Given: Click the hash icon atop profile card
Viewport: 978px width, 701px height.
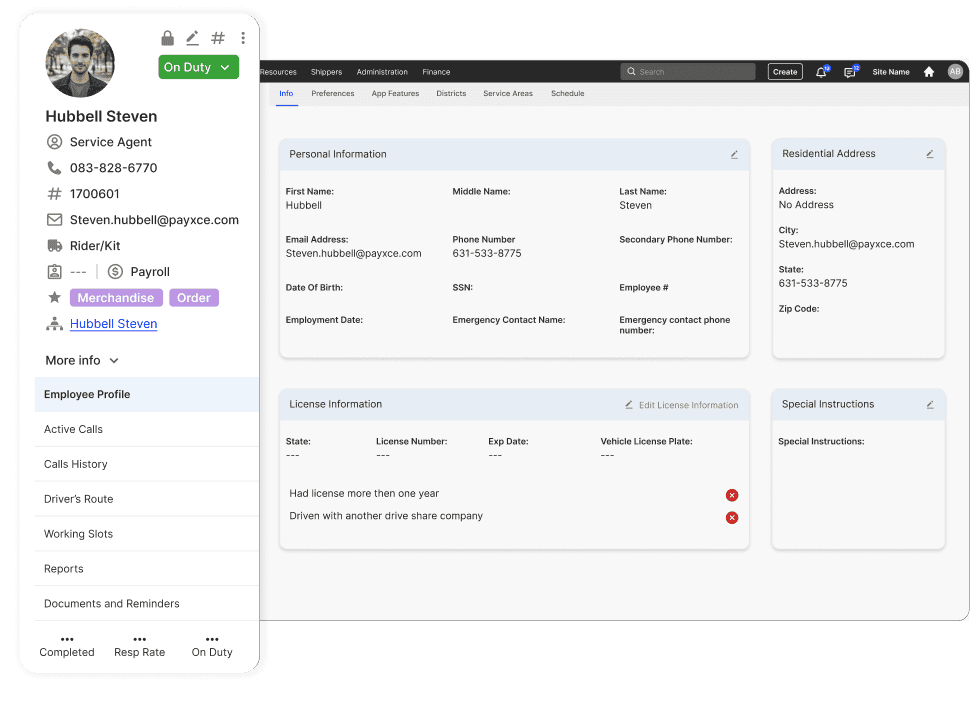Looking at the screenshot, I should coord(218,38).
